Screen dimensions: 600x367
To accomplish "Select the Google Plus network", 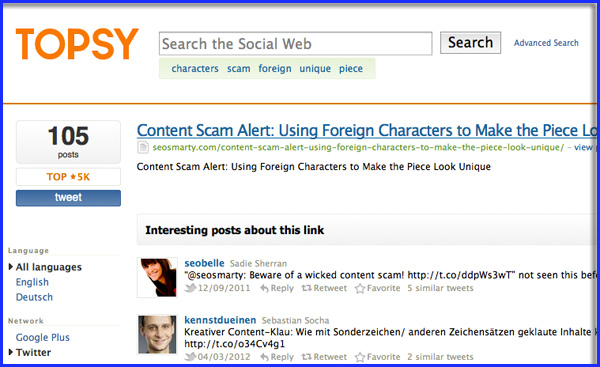I will click(x=42, y=337).
